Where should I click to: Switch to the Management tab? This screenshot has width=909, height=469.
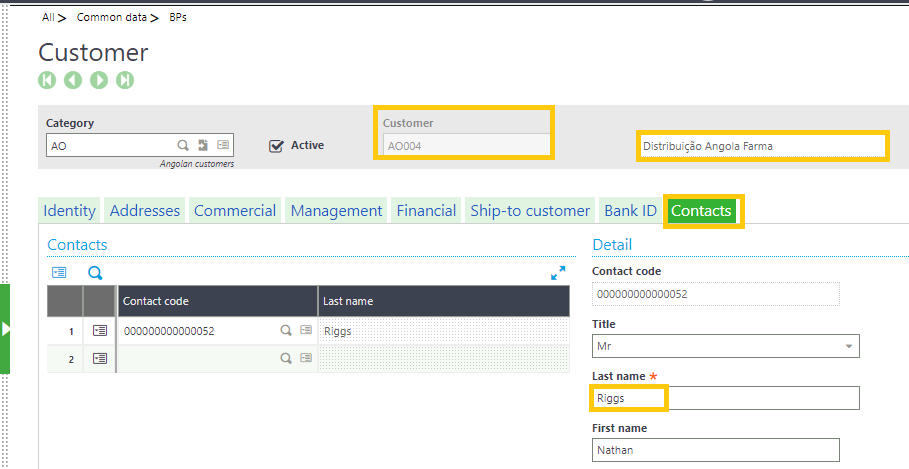(336, 210)
